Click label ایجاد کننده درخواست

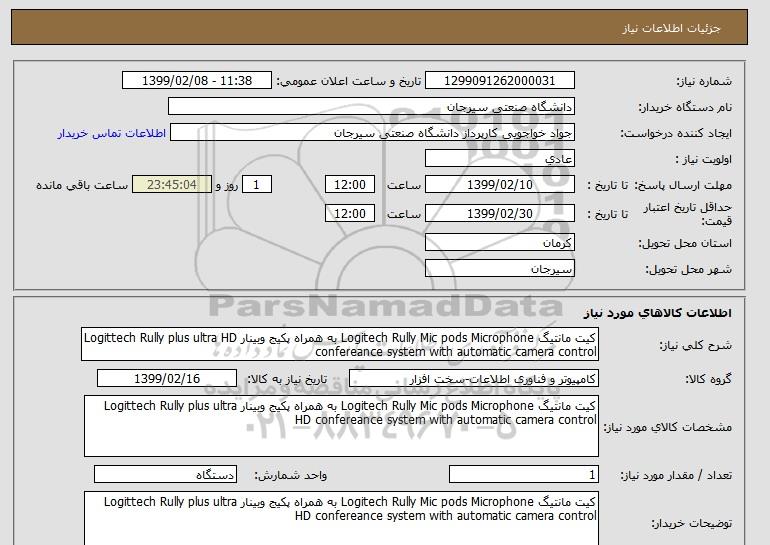[x=676, y=133]
